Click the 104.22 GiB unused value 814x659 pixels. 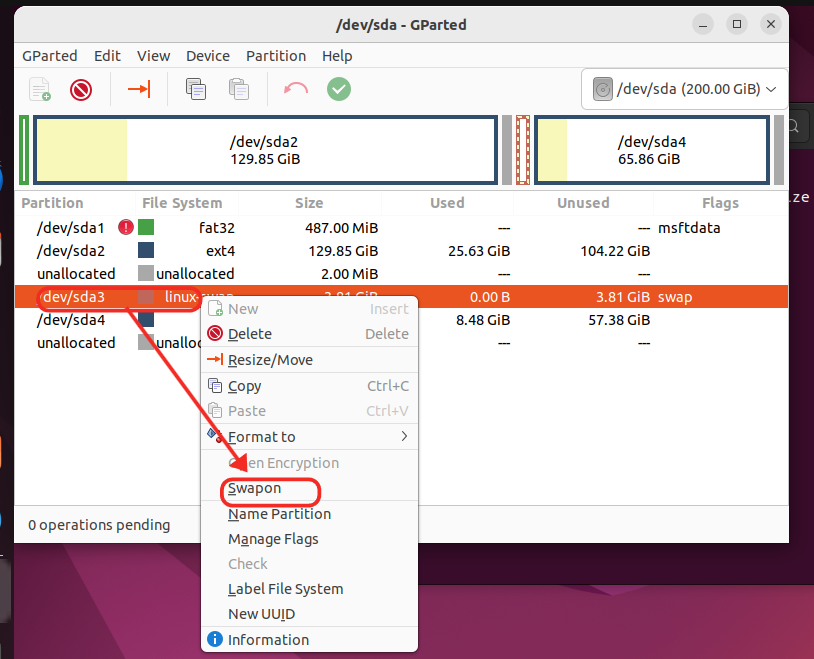click(x=615, y=251)
